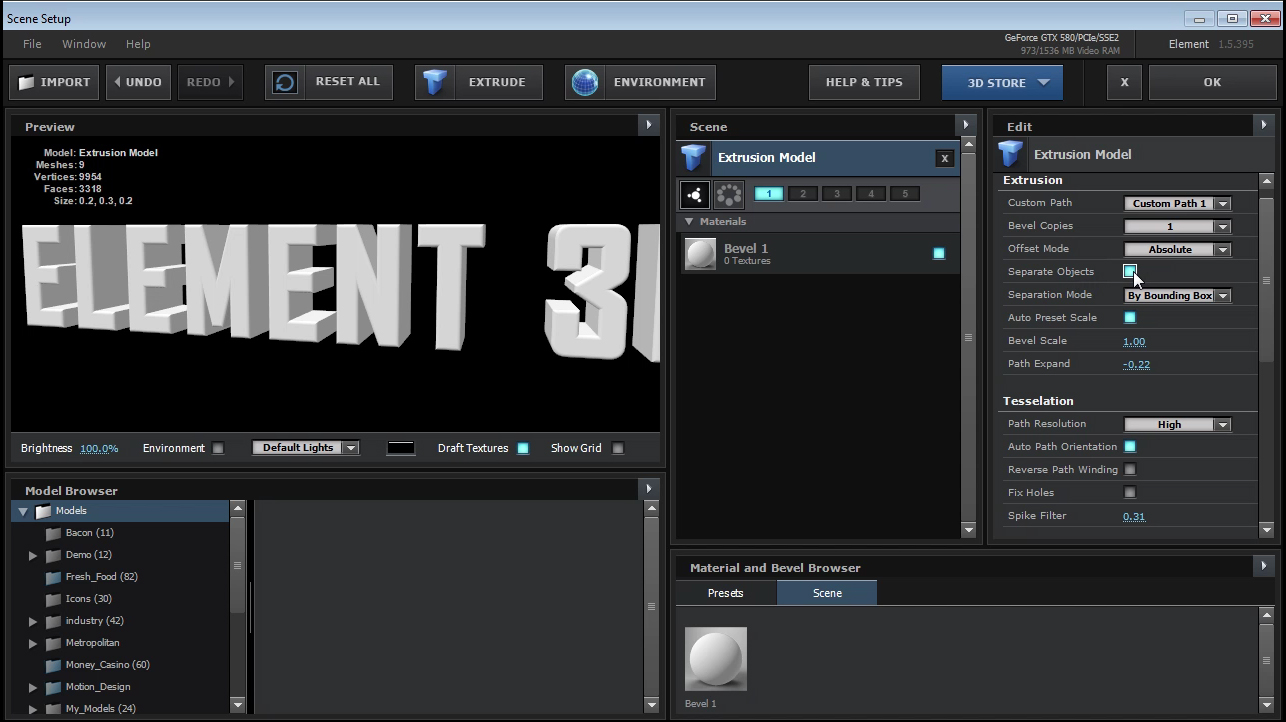Confirm with the OK button

1212,82
